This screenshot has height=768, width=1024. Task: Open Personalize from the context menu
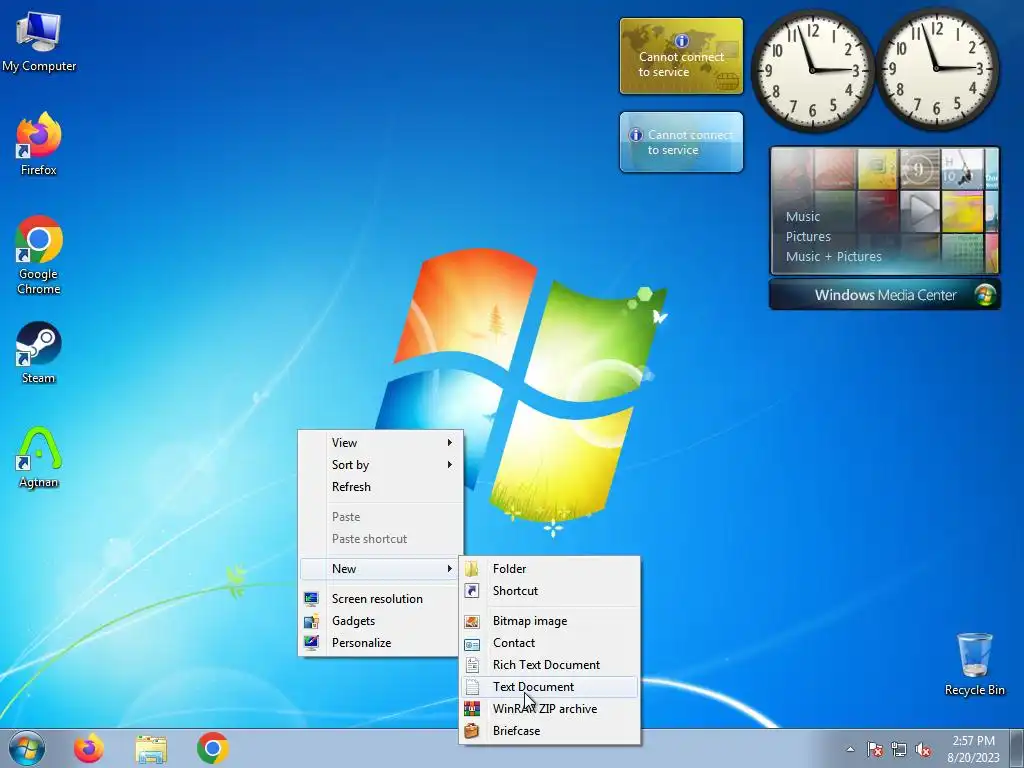tap(381, 643)
